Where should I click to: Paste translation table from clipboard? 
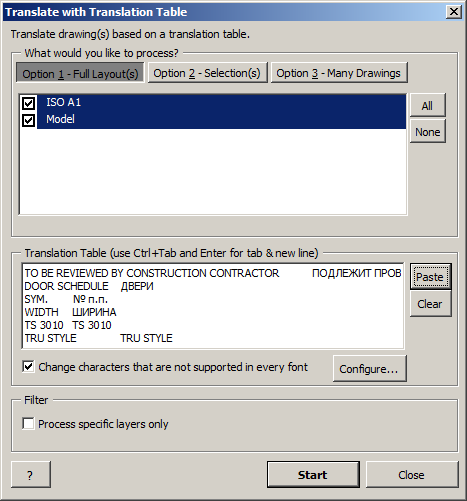click(430, 277)
